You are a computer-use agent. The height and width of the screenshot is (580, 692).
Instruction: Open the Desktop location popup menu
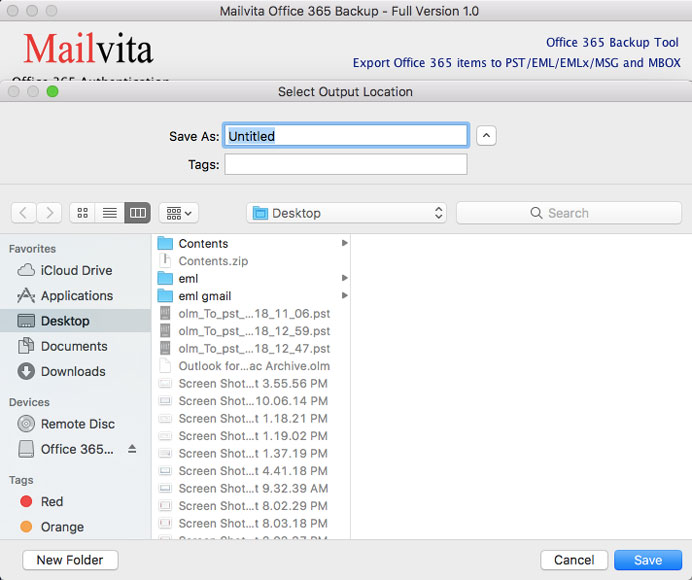(x=346, y=213)
